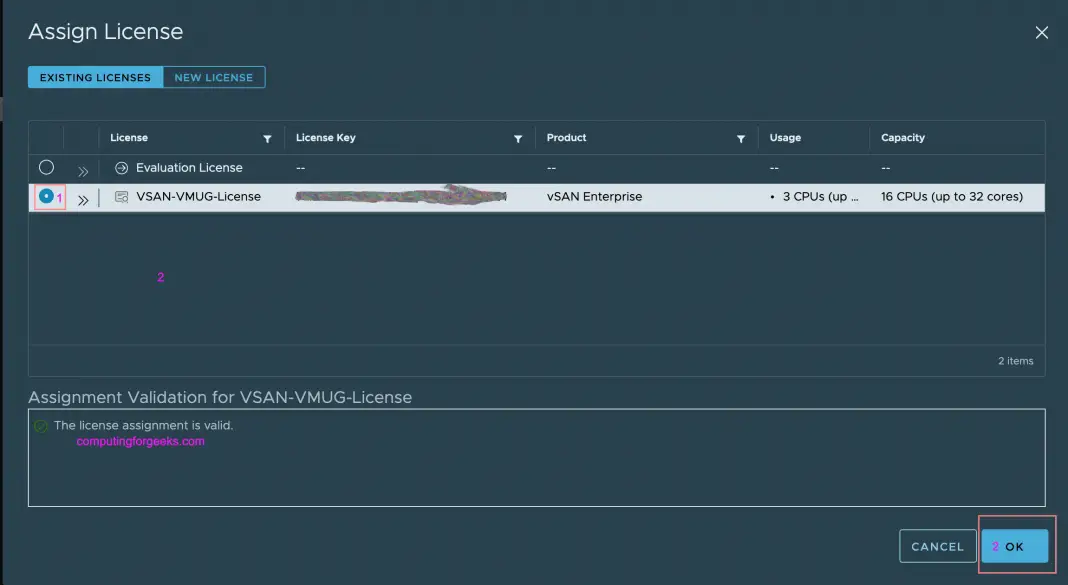Click the VSAN-VMUG-License key icon
The image size is (1068, 585).
119,197
